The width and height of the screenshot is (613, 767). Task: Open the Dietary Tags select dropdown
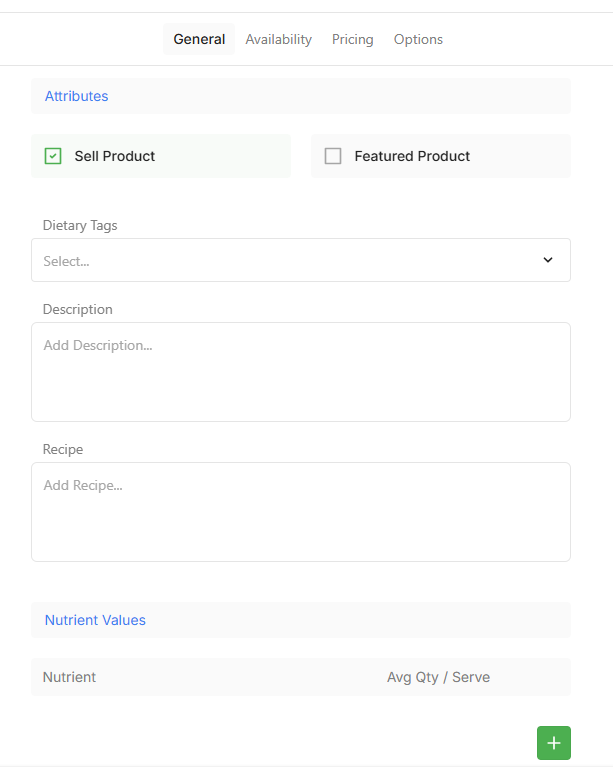pyautogui.click(x=290, y=260)
